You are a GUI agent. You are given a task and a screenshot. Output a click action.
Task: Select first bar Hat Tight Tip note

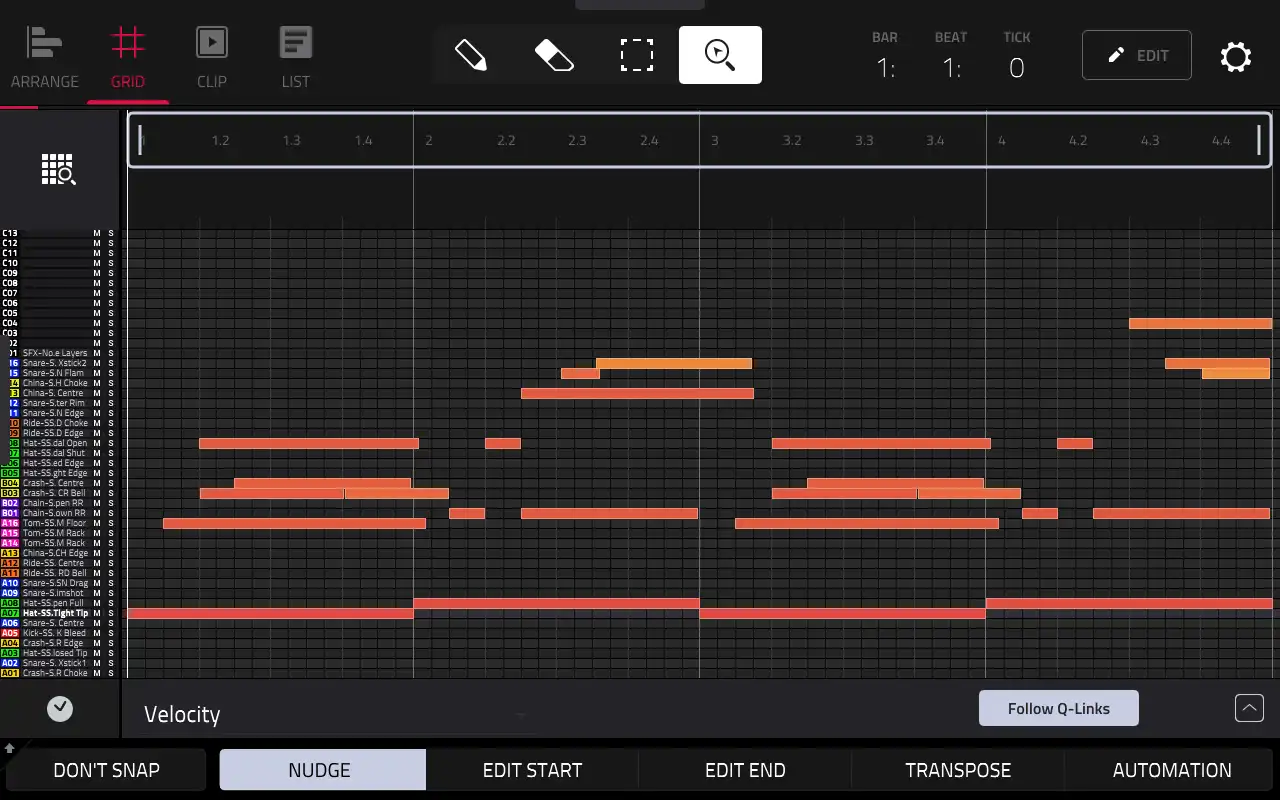pos(270,613)
